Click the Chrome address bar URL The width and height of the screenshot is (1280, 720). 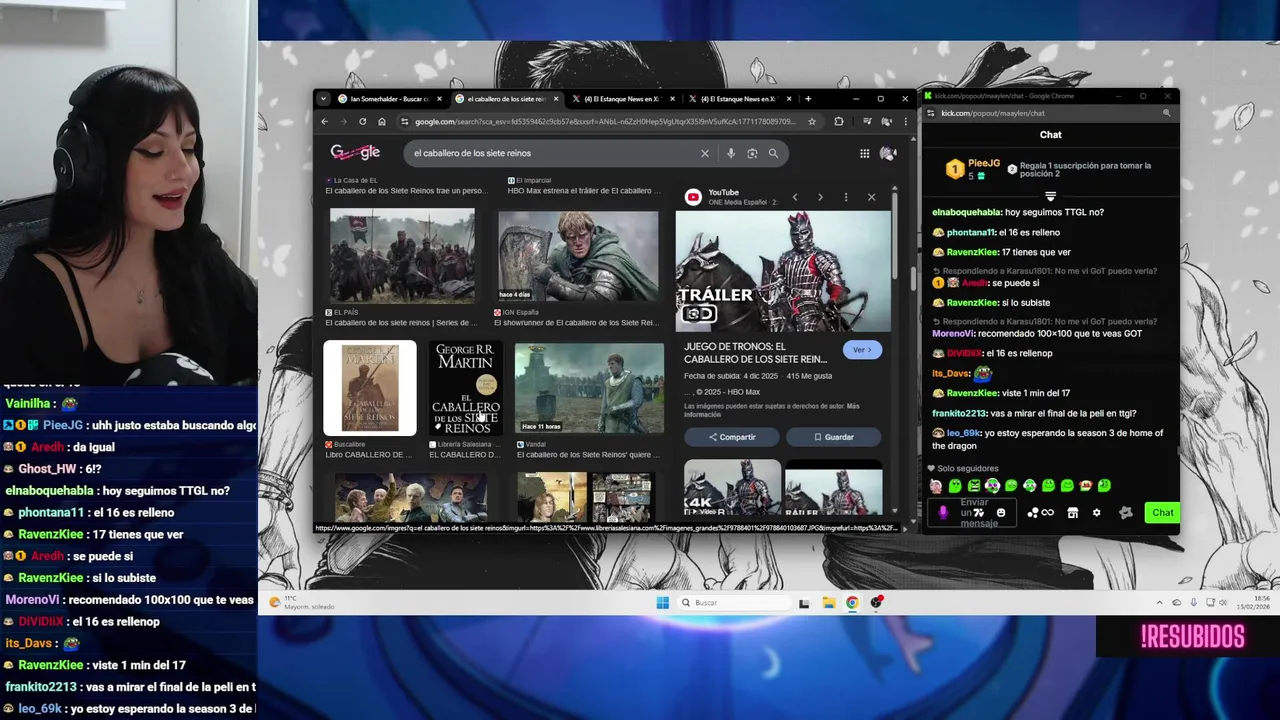tap(605, 121)
